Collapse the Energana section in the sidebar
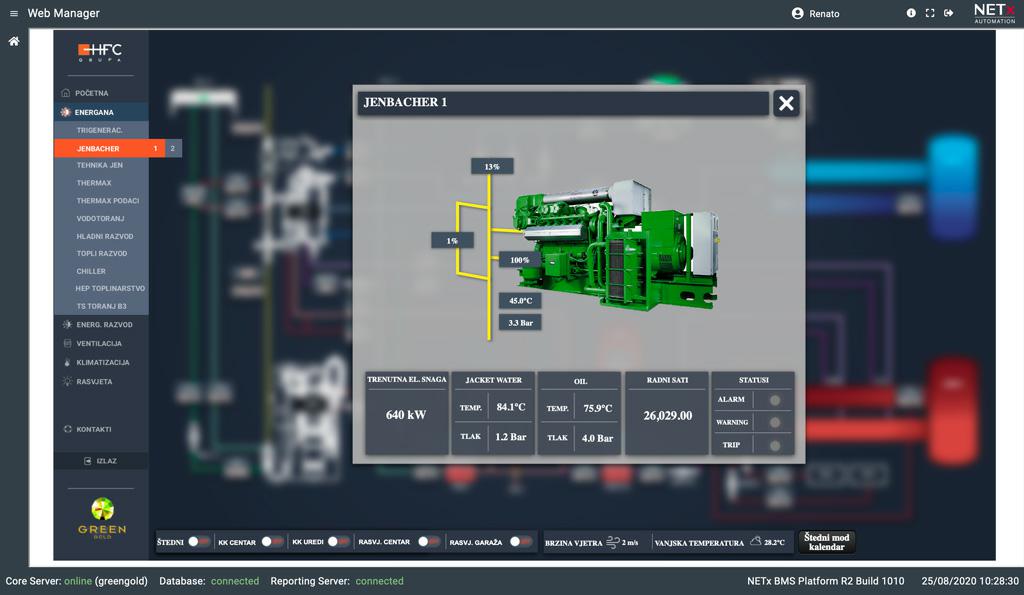 click(94, 112)
